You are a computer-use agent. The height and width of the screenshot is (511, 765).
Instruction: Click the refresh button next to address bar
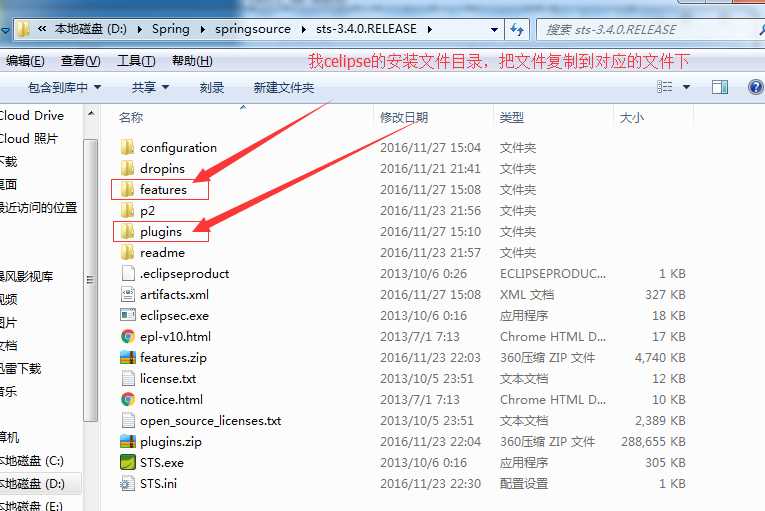[517, 29]
